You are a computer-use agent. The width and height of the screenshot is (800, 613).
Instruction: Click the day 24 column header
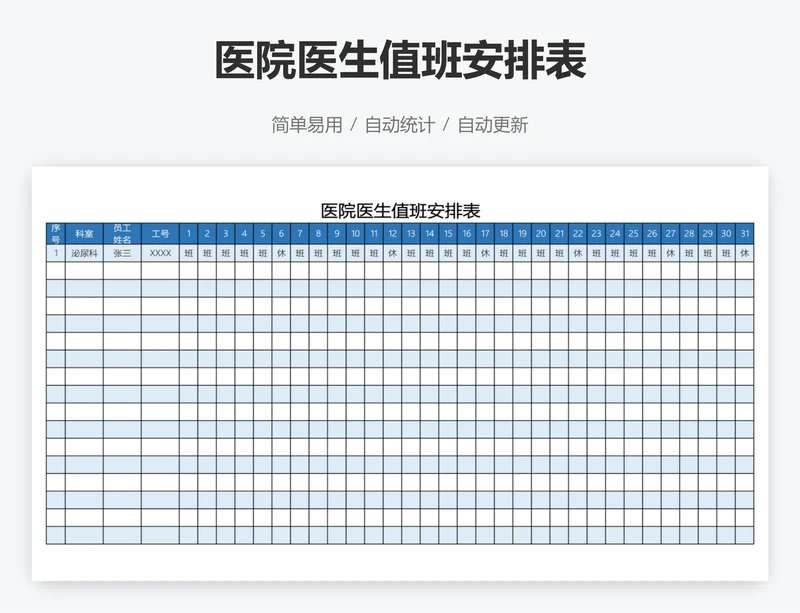615,234
